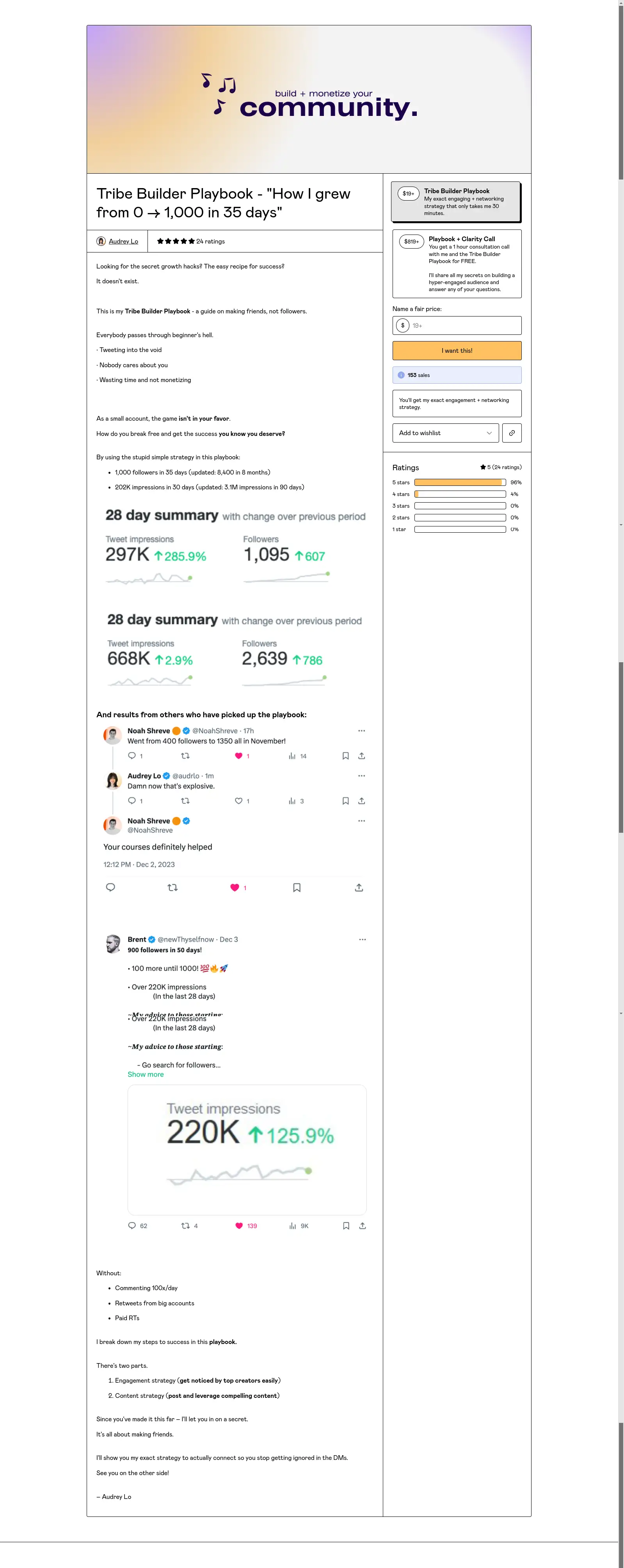Click the reply bubble icon showing 62
The height and width of the screenshot is (1568, 624).
[132, 1226]
